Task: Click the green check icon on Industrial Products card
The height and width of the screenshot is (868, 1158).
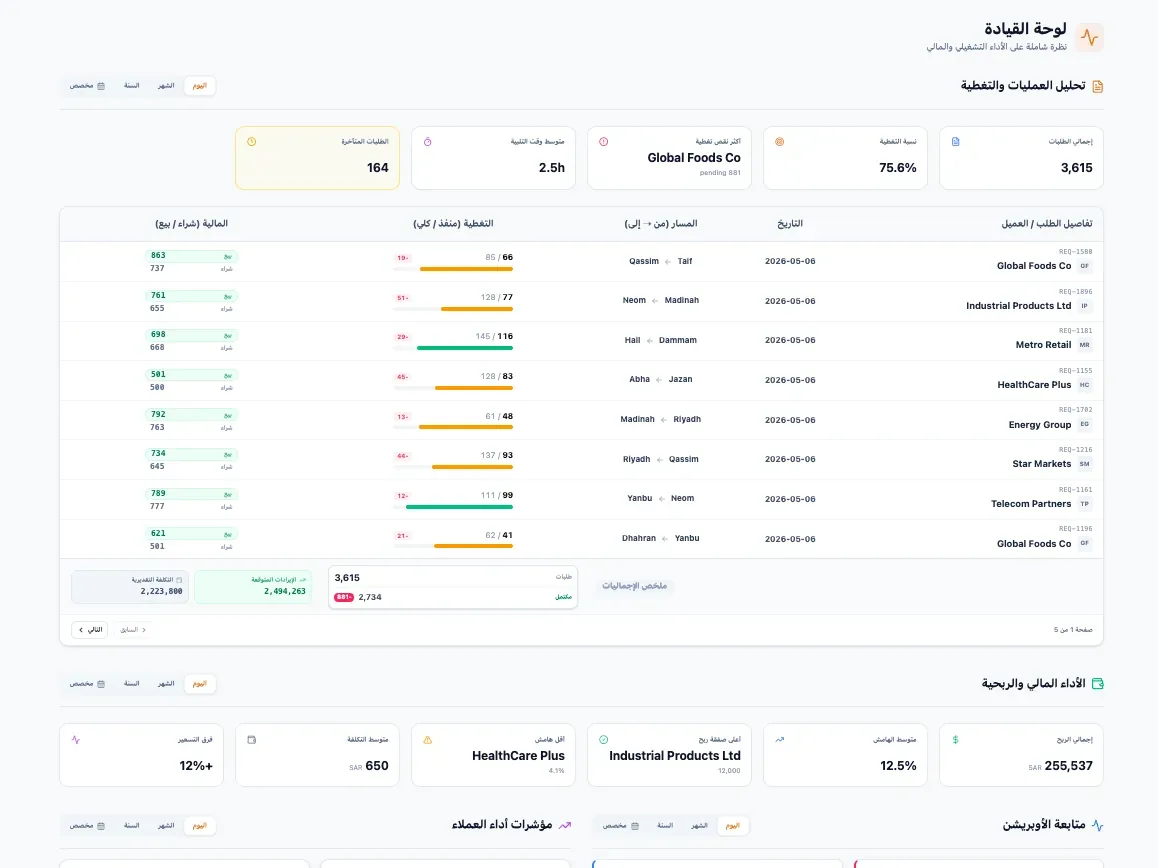Action: [603, 739]
